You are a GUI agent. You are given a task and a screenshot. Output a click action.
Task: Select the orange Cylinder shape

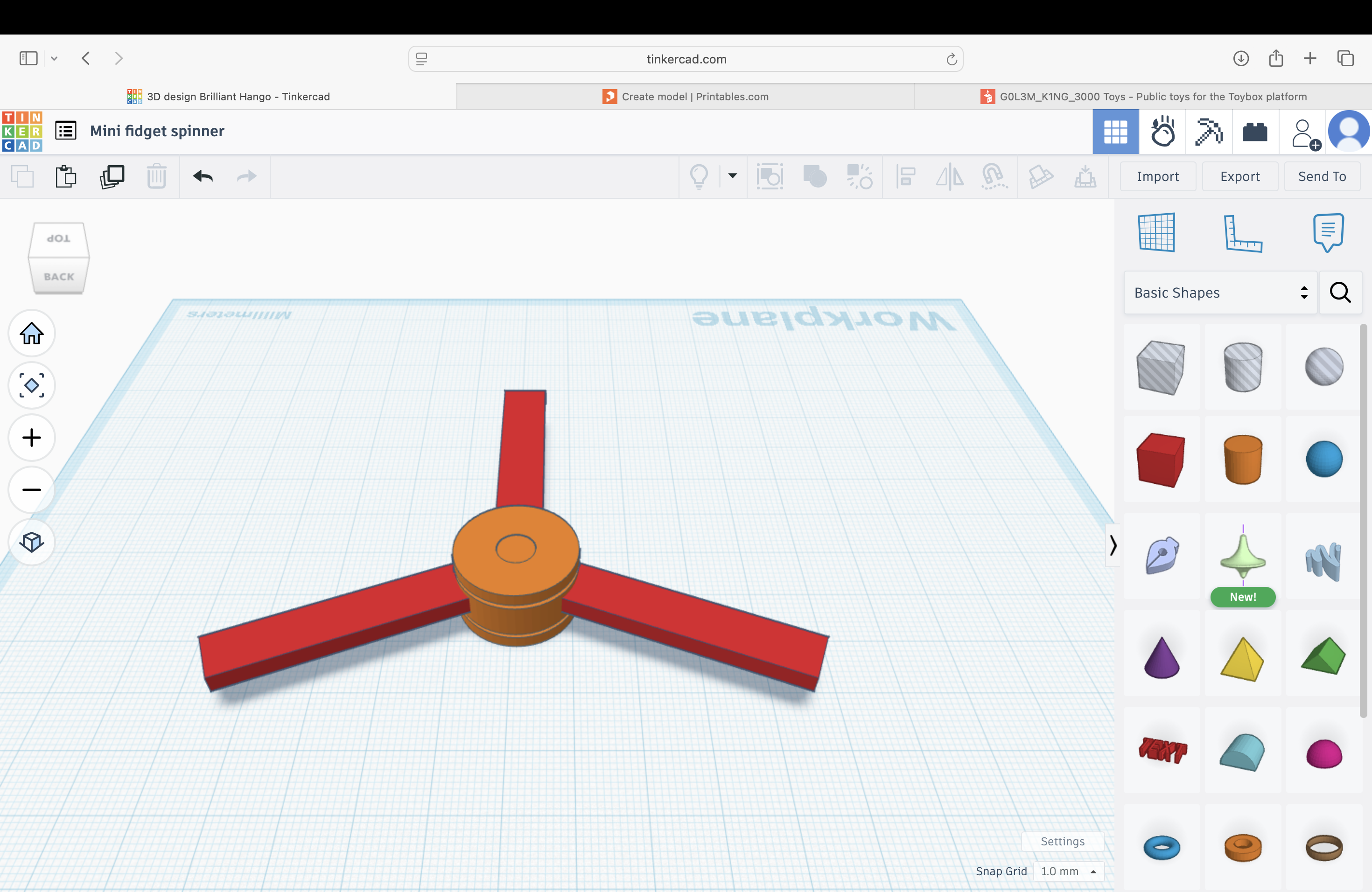tap(1243, 459)
